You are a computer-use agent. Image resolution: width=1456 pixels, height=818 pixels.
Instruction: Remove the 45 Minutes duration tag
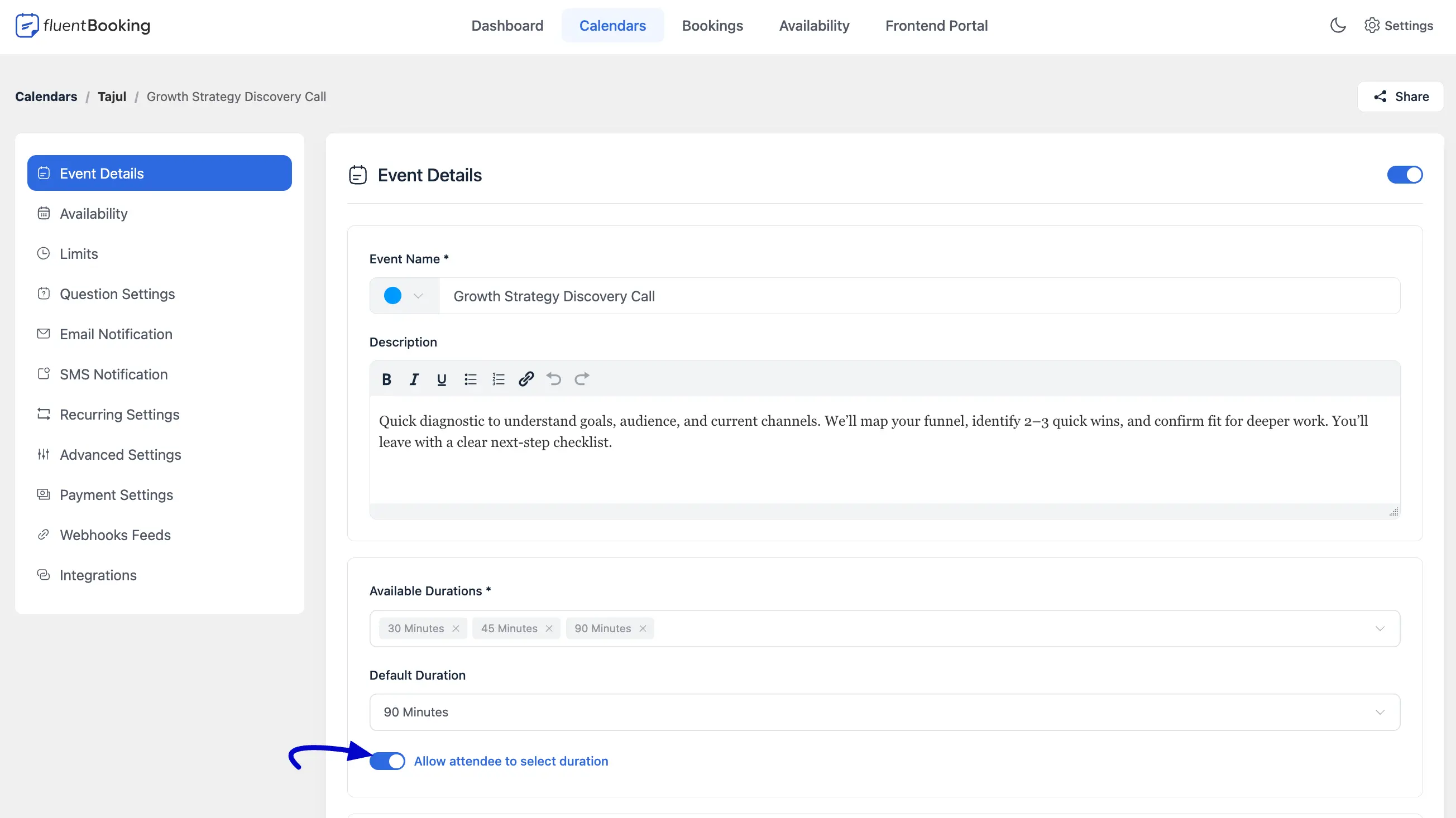pos(549,628)
